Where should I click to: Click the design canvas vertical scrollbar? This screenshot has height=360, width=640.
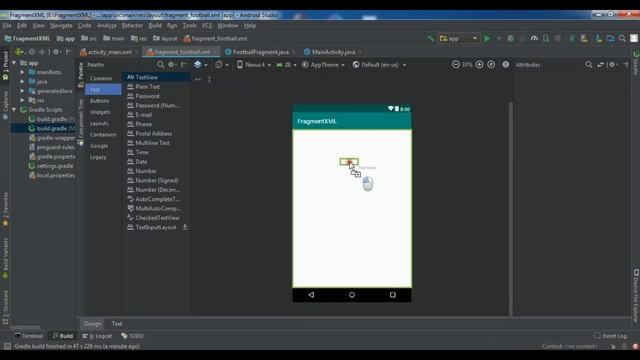(x=511, y=208)
